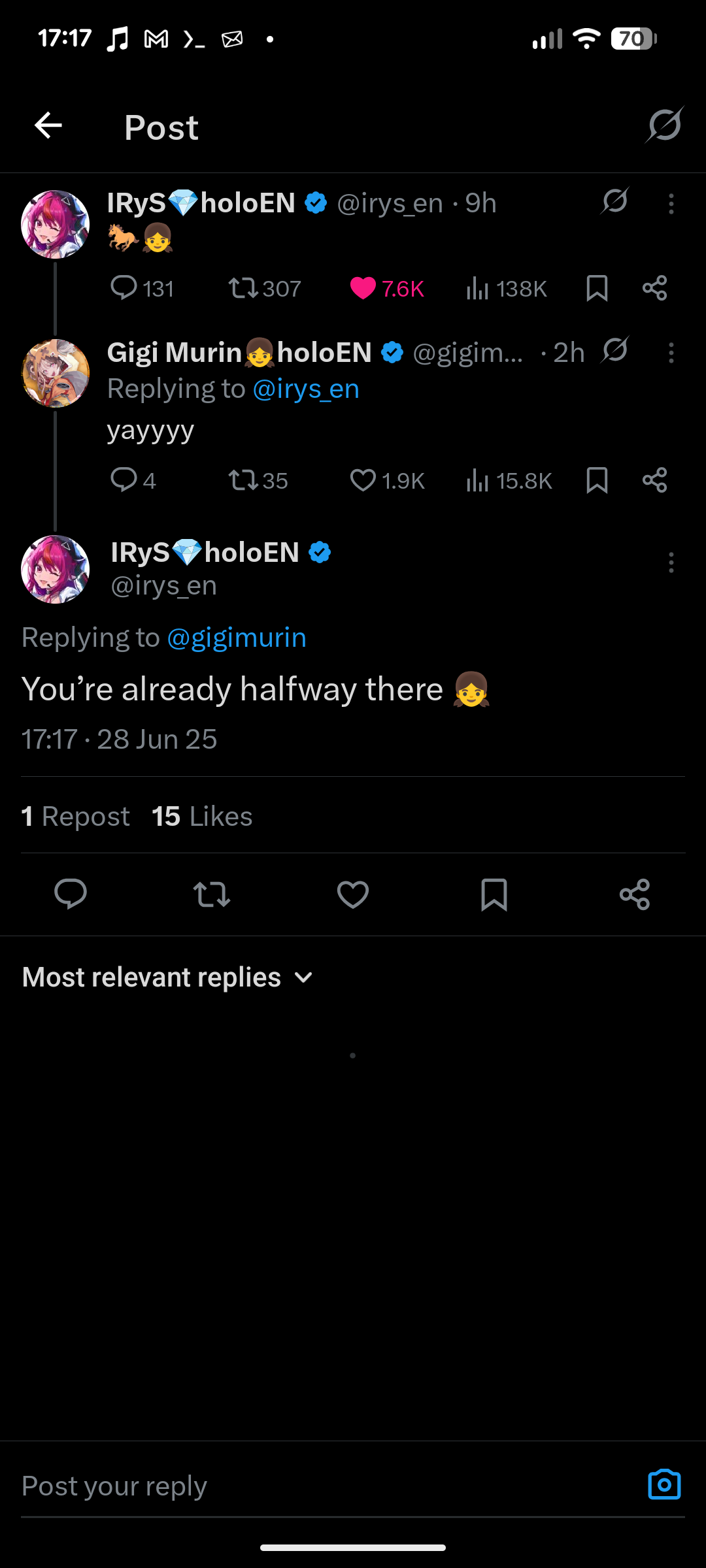
Task: Share the main post via share icon
Action: coord(635,894)
